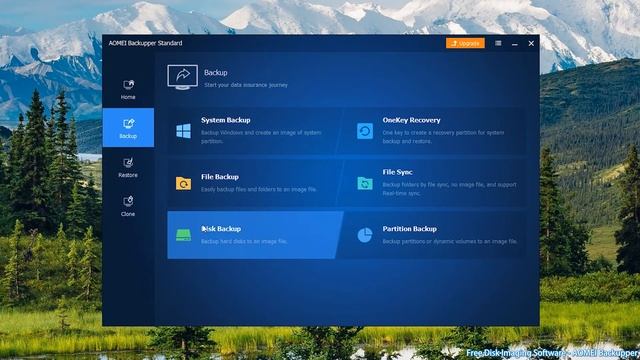Choose the Partition Backup title
Image resolution: width=640 pixels, height=360 pixels.
click(409, 229)
